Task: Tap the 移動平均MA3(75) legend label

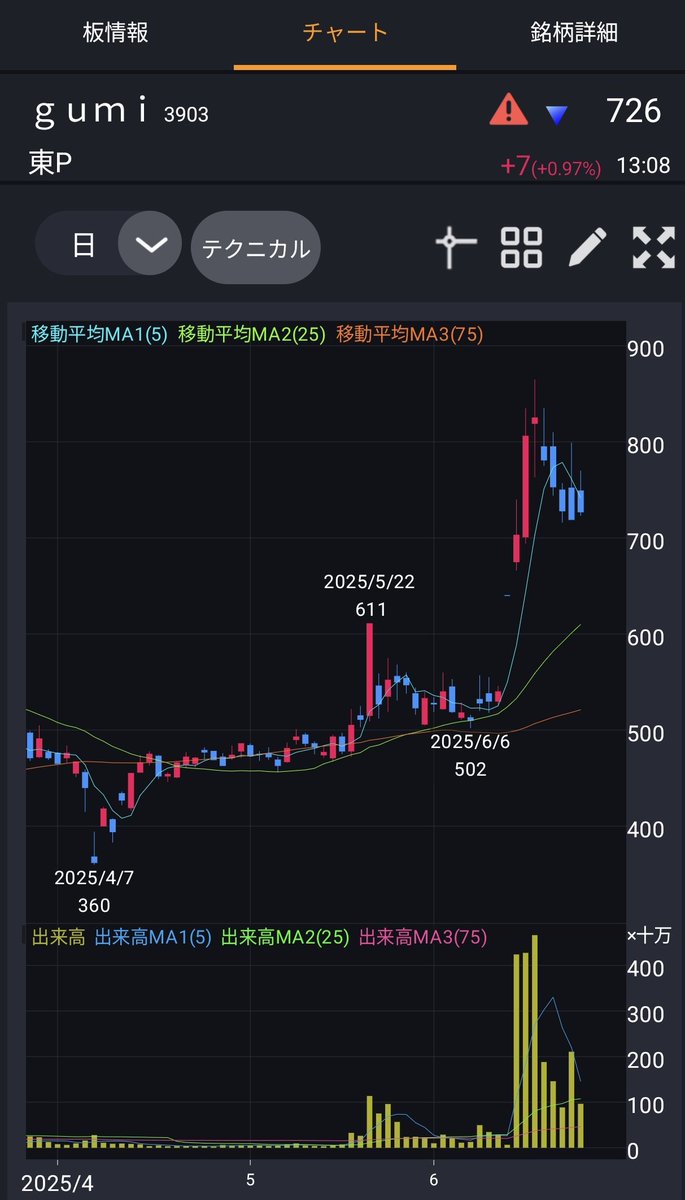Action: 410,335
